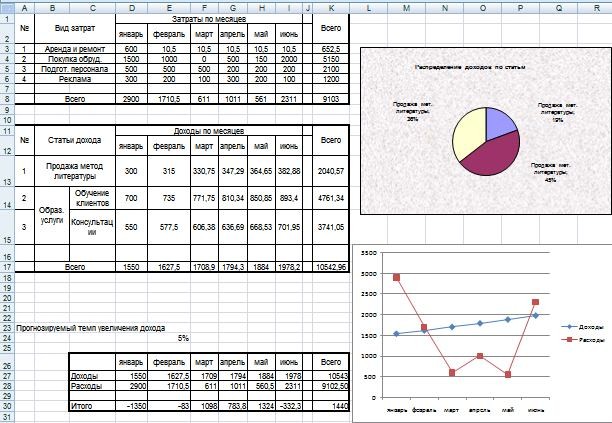Screen dimensions: 612x423
Task: Click the -332,3 result cell
Action: click(x=289, y=406)
